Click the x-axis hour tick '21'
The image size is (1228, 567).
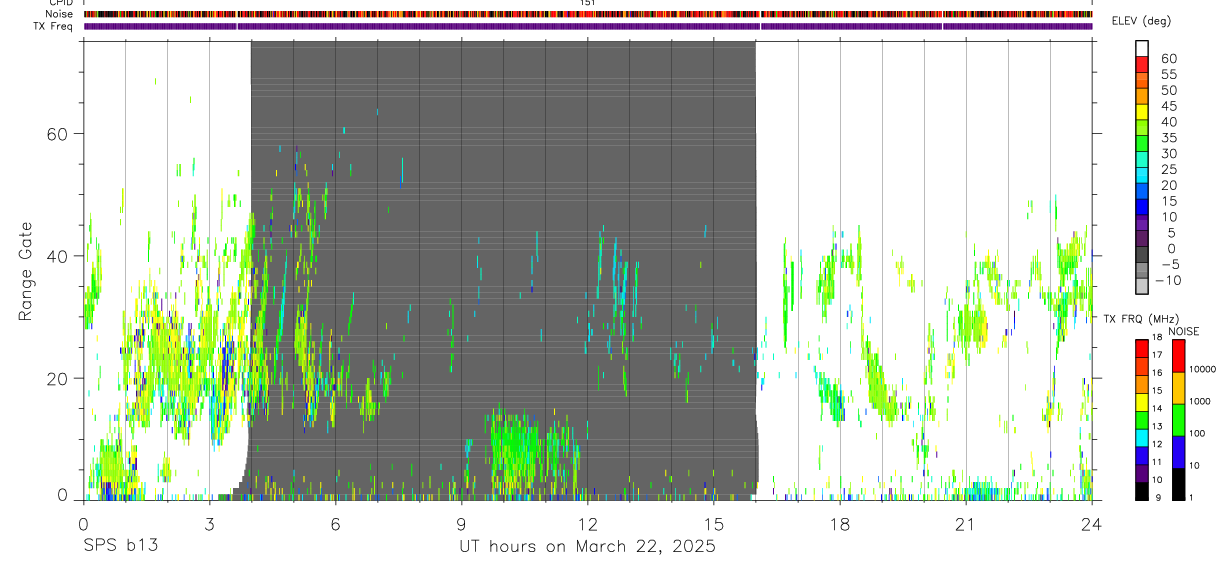tap(966, 524)
